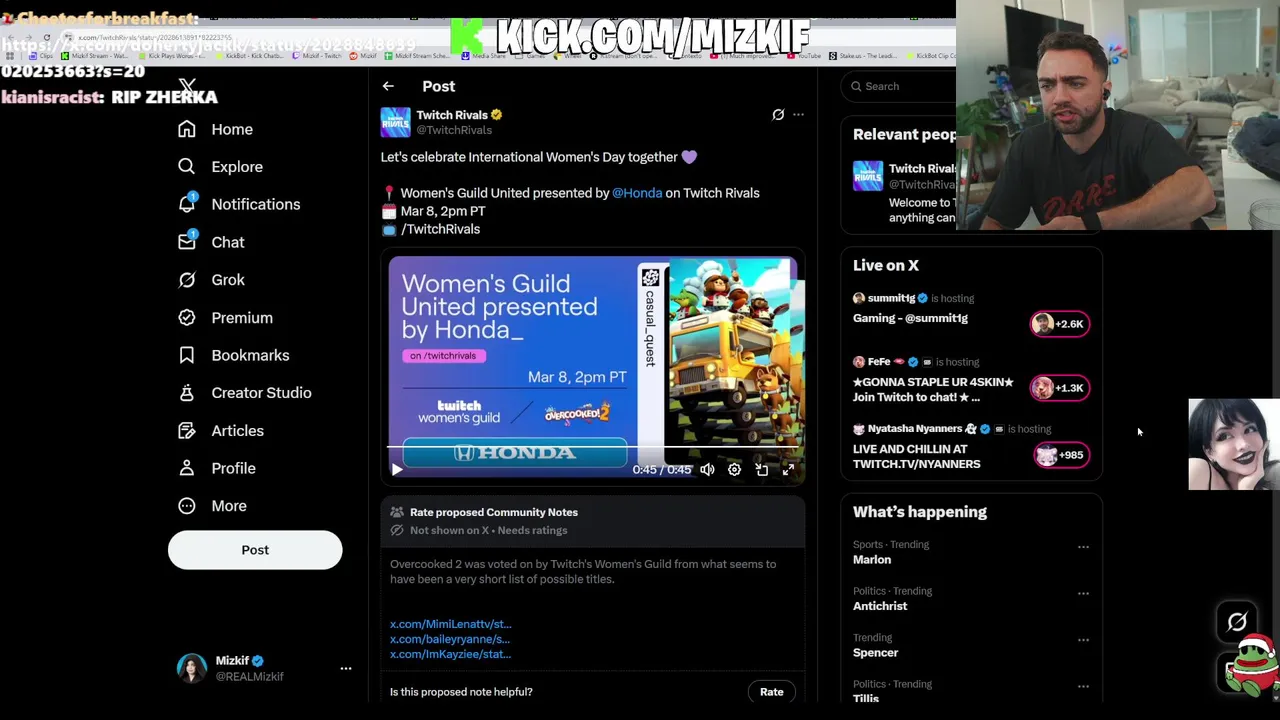Open options for the Marlon trend
This screenshot has height=720, width=1280.
1083,547
